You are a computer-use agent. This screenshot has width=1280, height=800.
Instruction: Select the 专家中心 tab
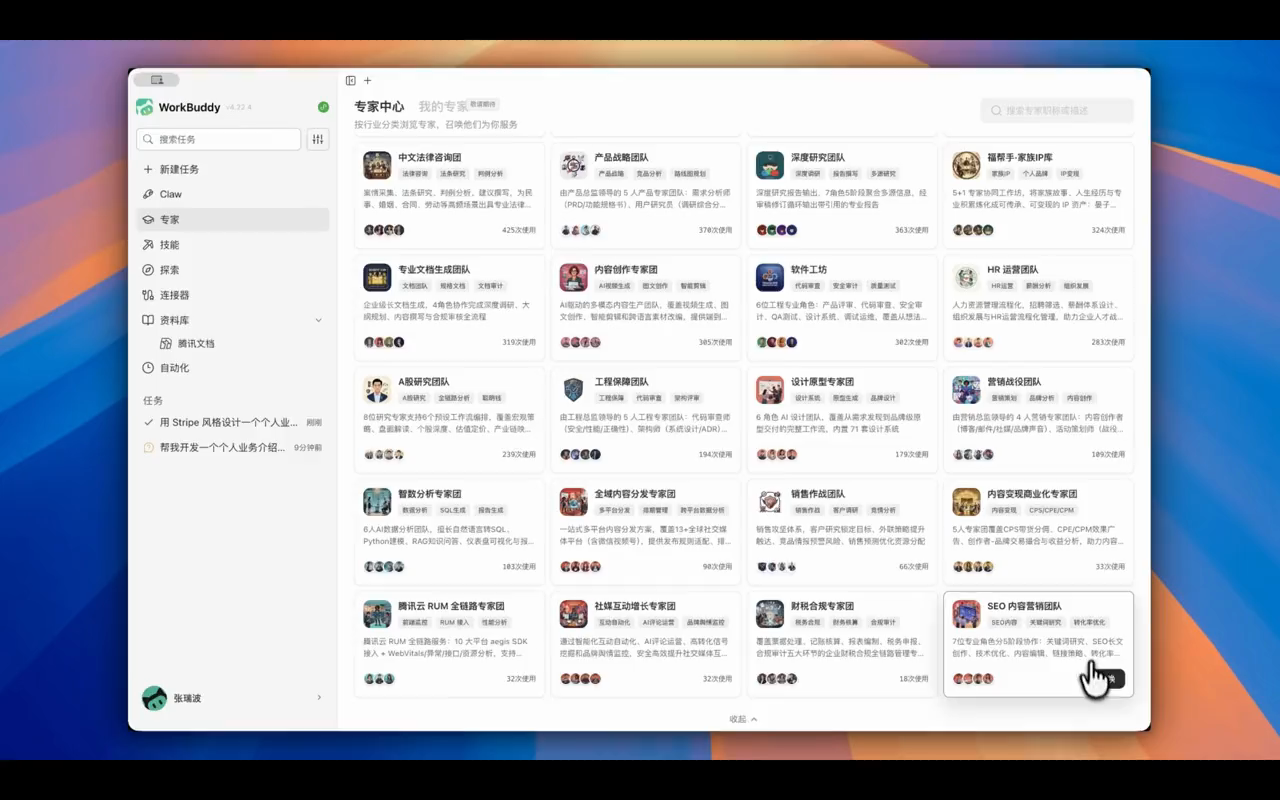379,107
